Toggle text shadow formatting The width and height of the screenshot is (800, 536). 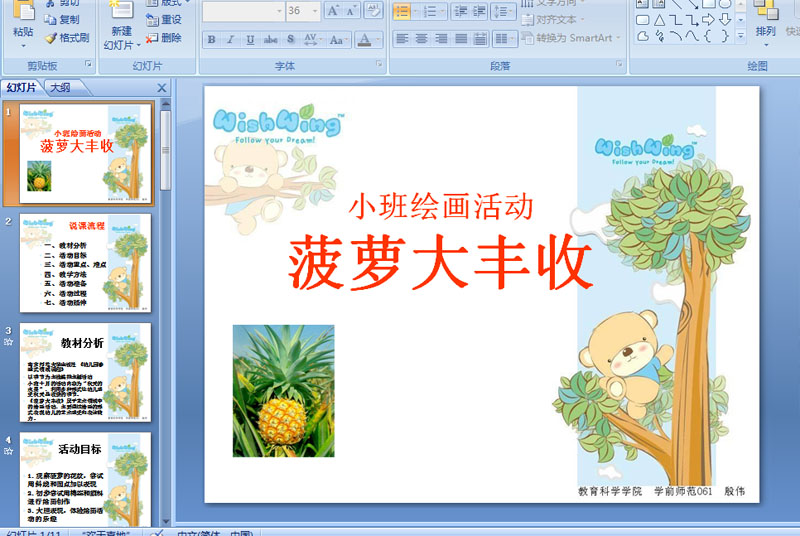(x=290, y=39)
